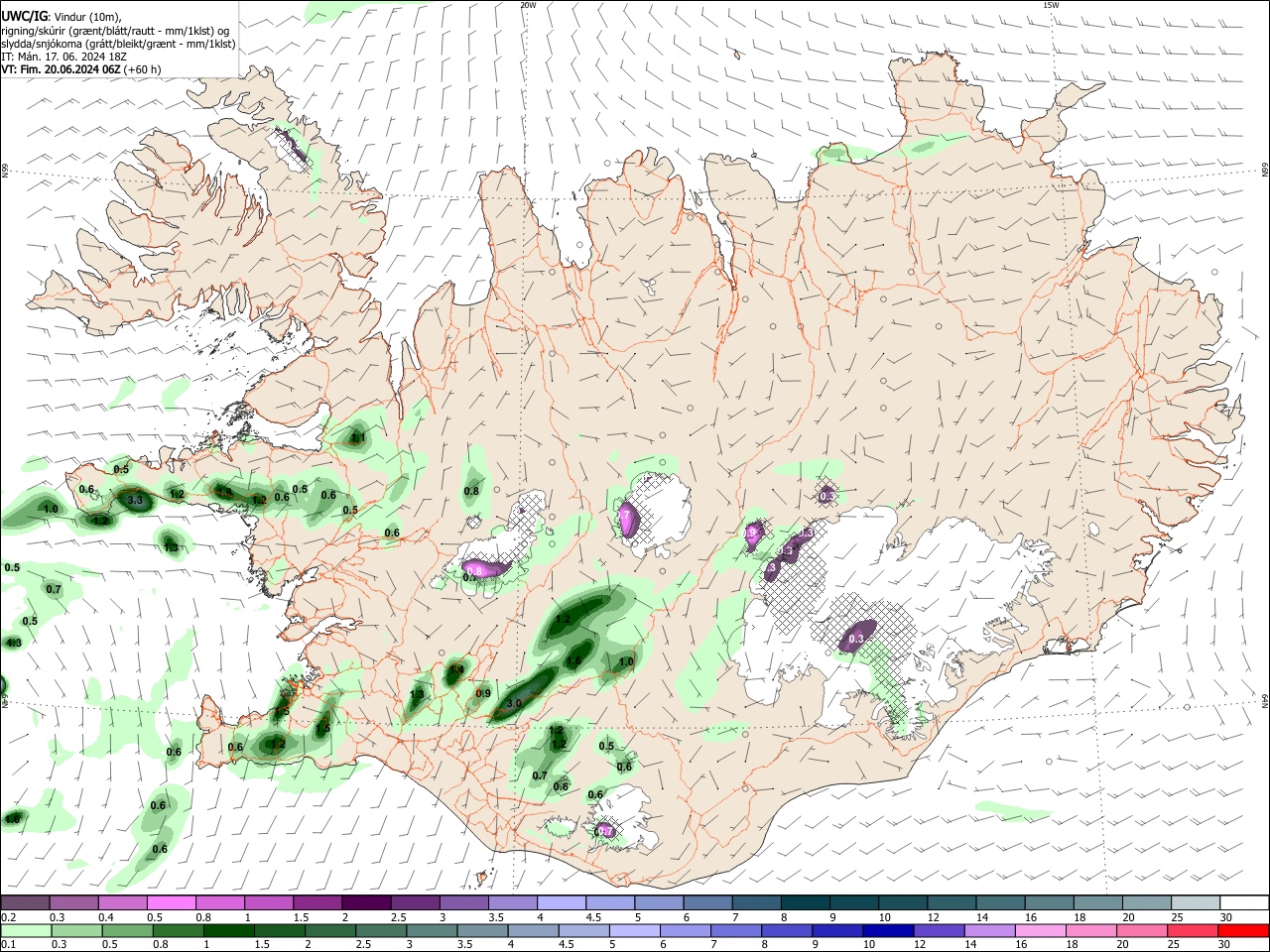
Task: Select the '1.0' rain value over the sea west of Snæfellsnes
Action: [52, 509]
